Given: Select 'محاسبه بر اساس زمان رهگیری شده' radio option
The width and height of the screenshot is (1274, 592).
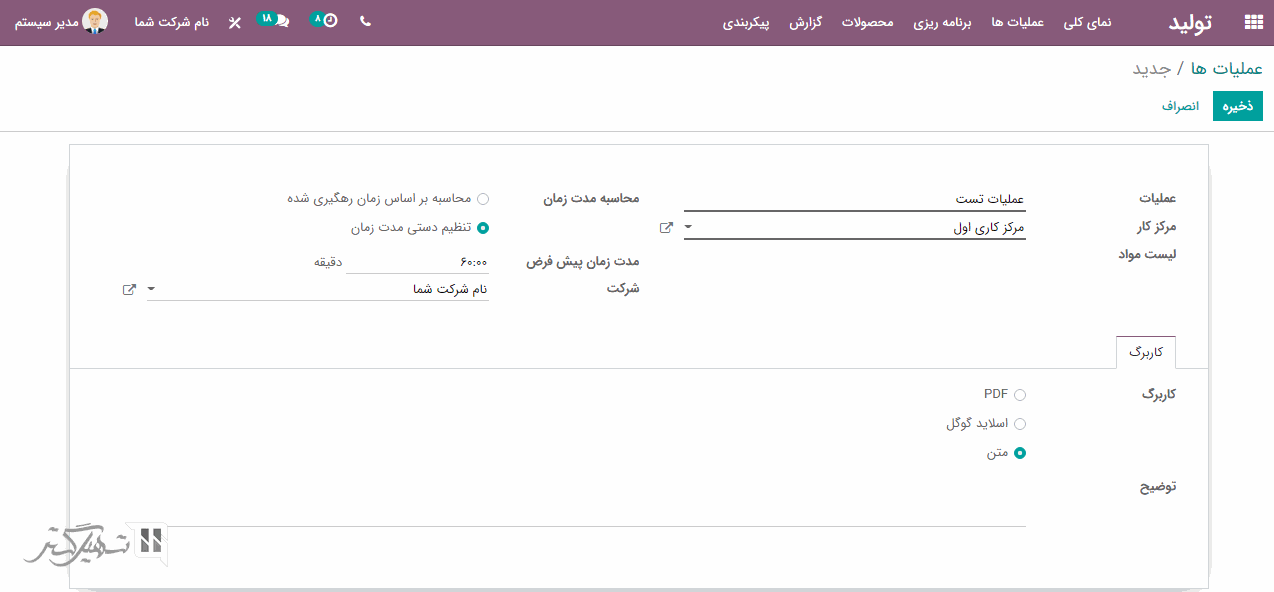Looking at the screenshot, I should pos(483,199).
